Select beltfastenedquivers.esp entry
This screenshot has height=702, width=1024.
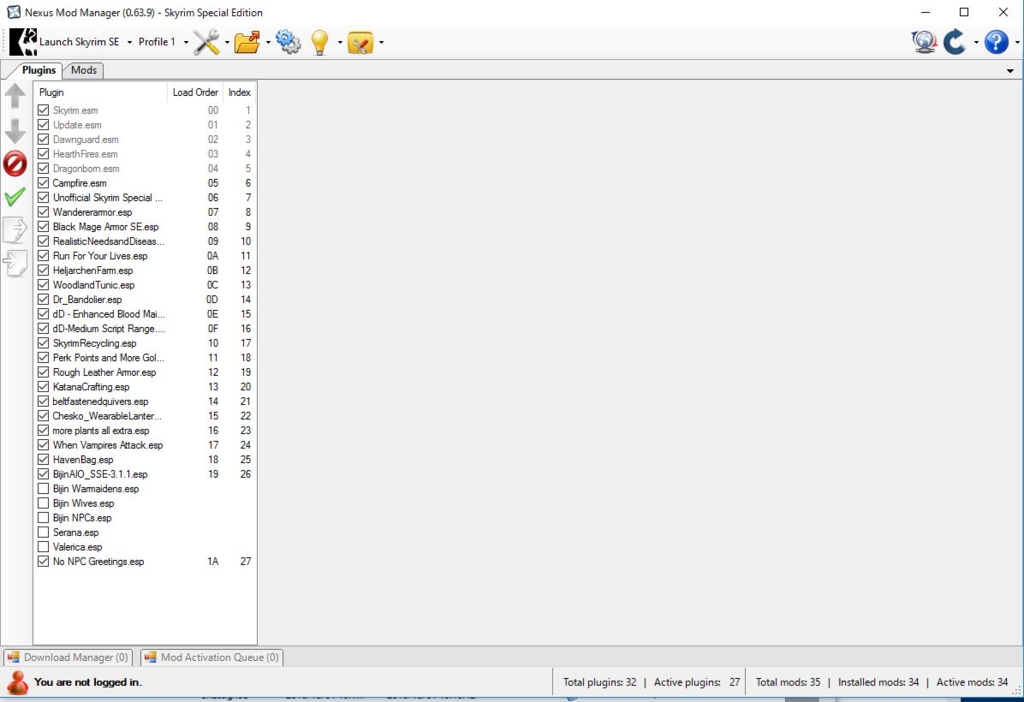pos(145,402)
